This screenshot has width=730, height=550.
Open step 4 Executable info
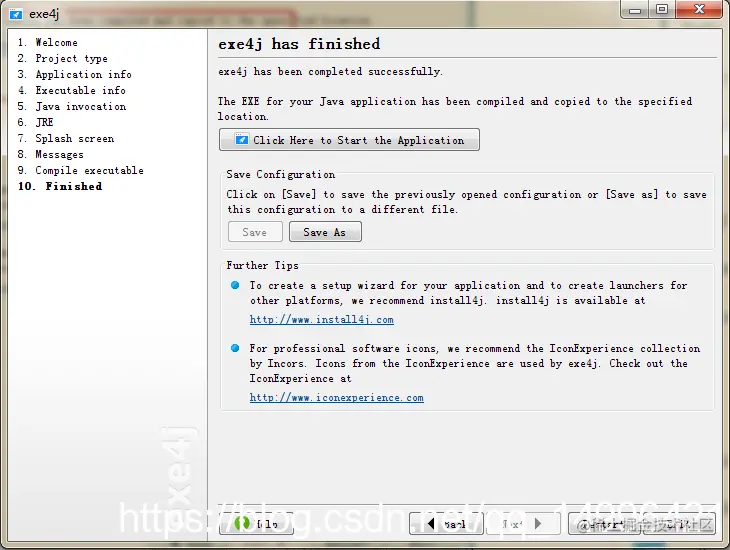click(72, 90)
